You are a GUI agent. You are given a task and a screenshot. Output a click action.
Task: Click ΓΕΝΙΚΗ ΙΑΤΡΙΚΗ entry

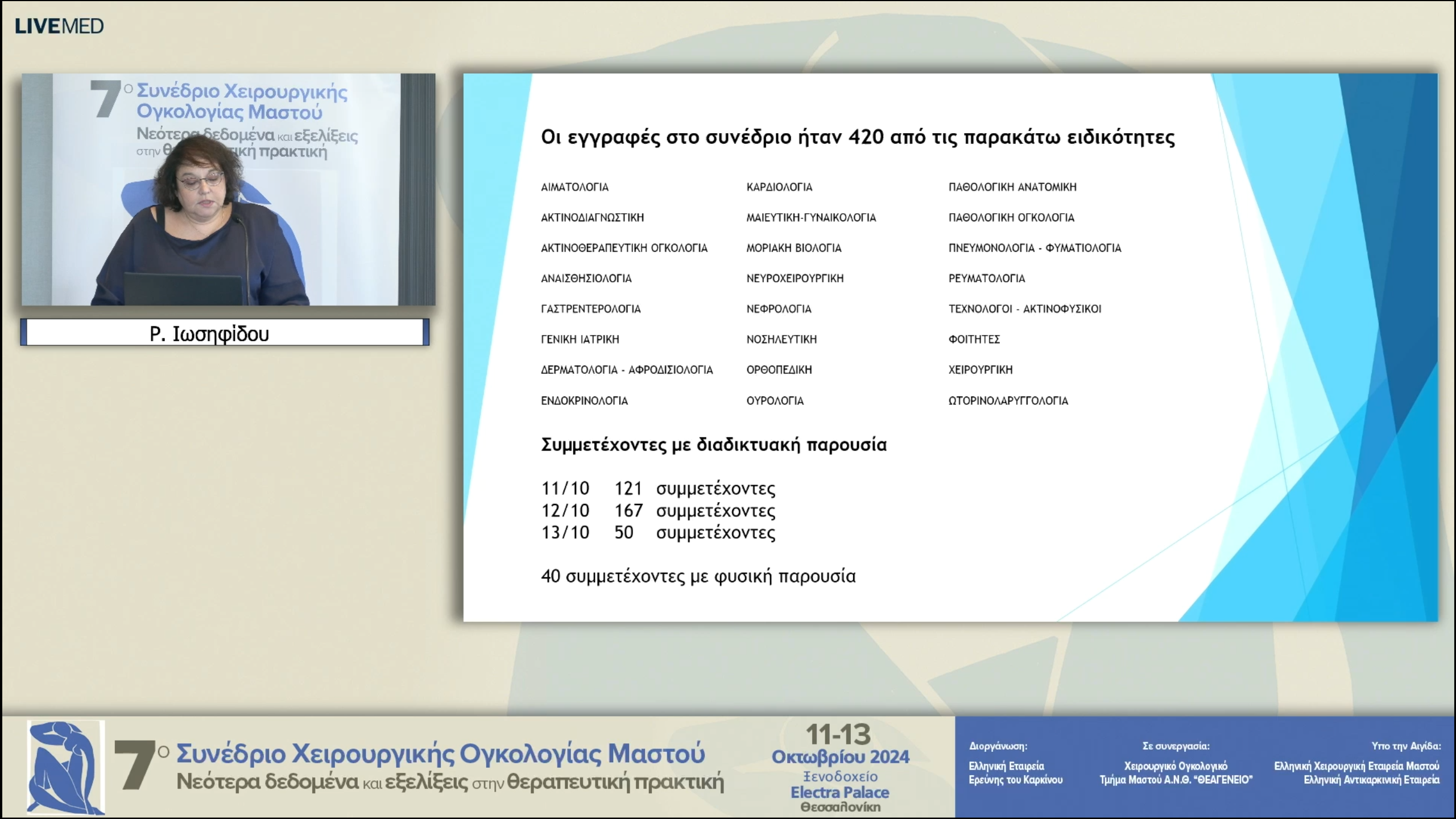580,340
